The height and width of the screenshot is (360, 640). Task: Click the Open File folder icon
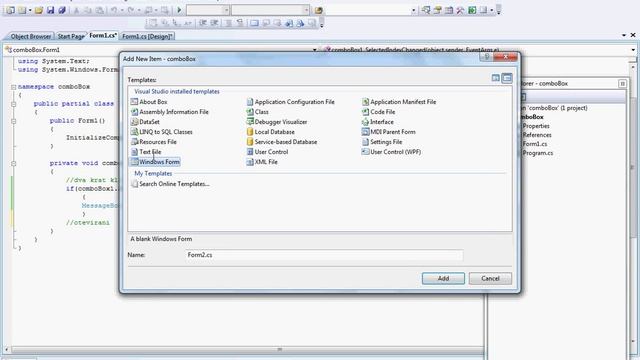click(x=39, y=10)
